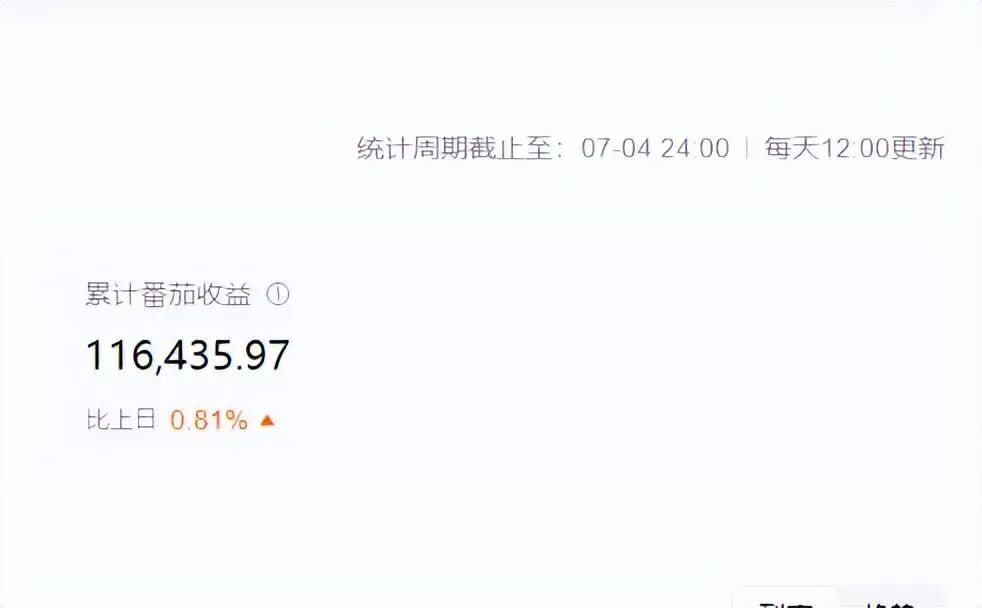
Task: Click the earnings figure 116,435.97
Action: point(187,356)
